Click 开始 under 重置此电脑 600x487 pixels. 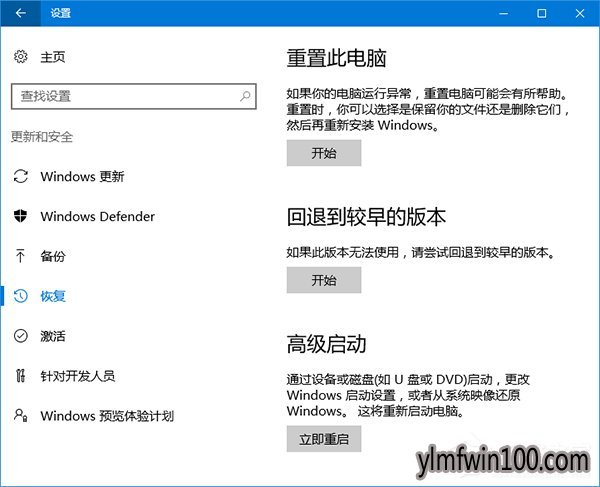tap(324, 153)
